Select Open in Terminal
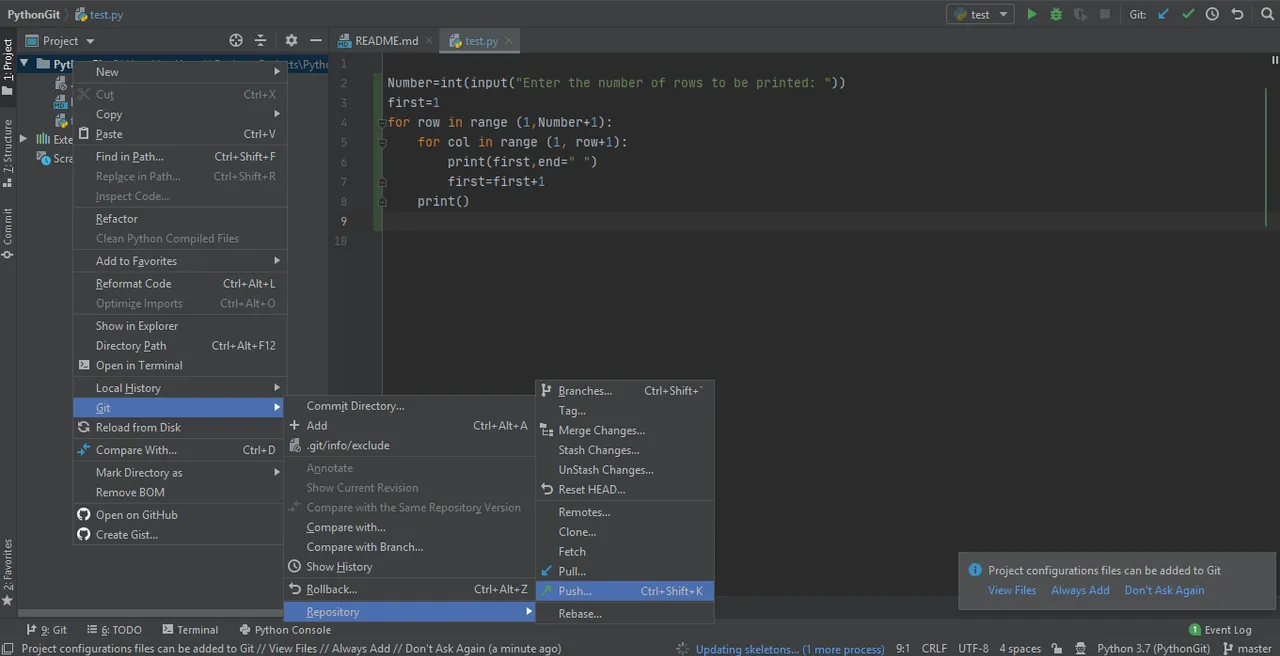This screenshot has height=656, width=1280. coord(180,365)
